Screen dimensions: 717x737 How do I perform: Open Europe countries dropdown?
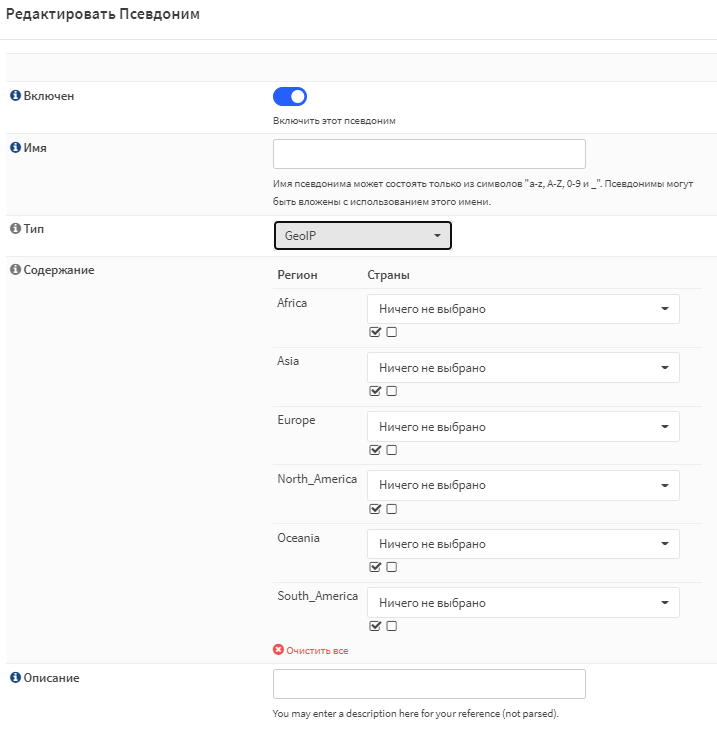(x=523, y=426)
